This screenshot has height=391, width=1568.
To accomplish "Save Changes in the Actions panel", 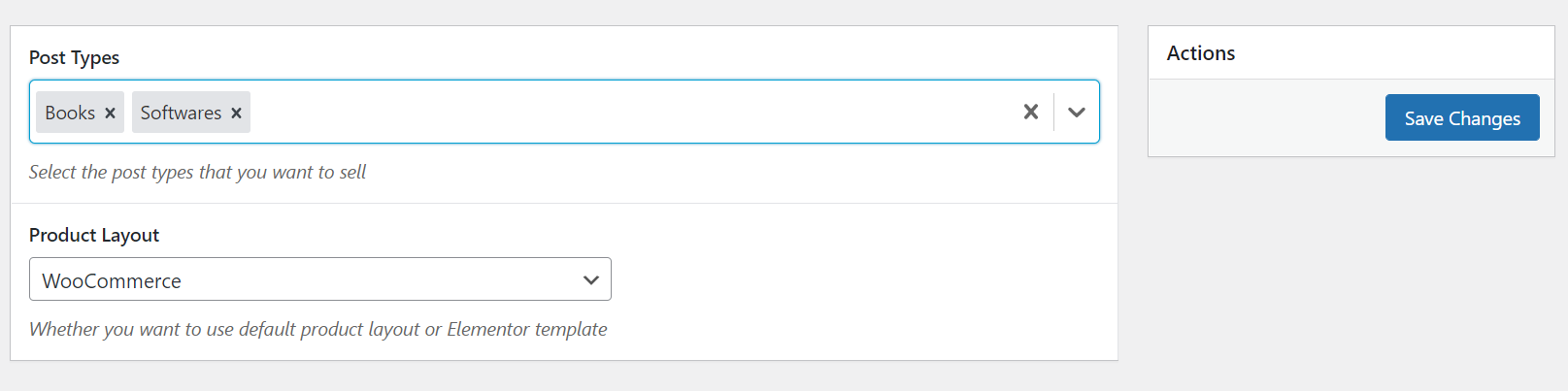I will pos(1462,117).
